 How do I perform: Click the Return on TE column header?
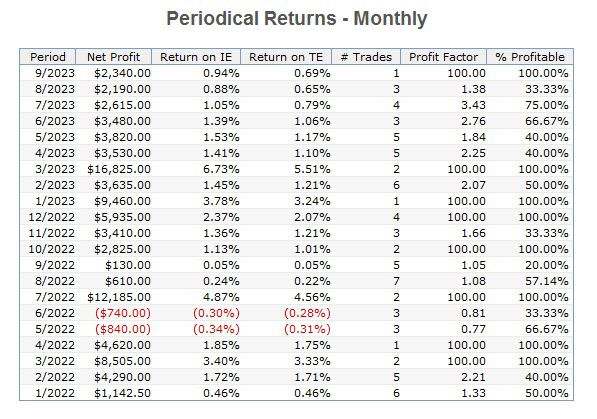[286, 57]
